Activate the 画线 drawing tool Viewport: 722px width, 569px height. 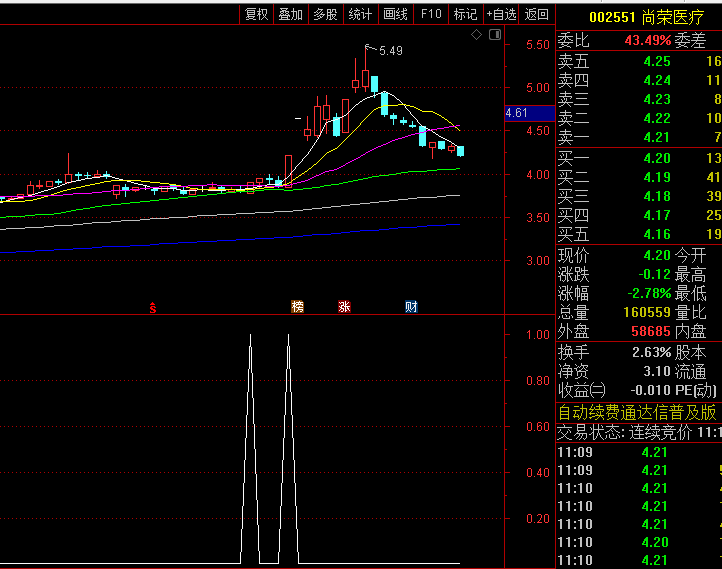396,14
